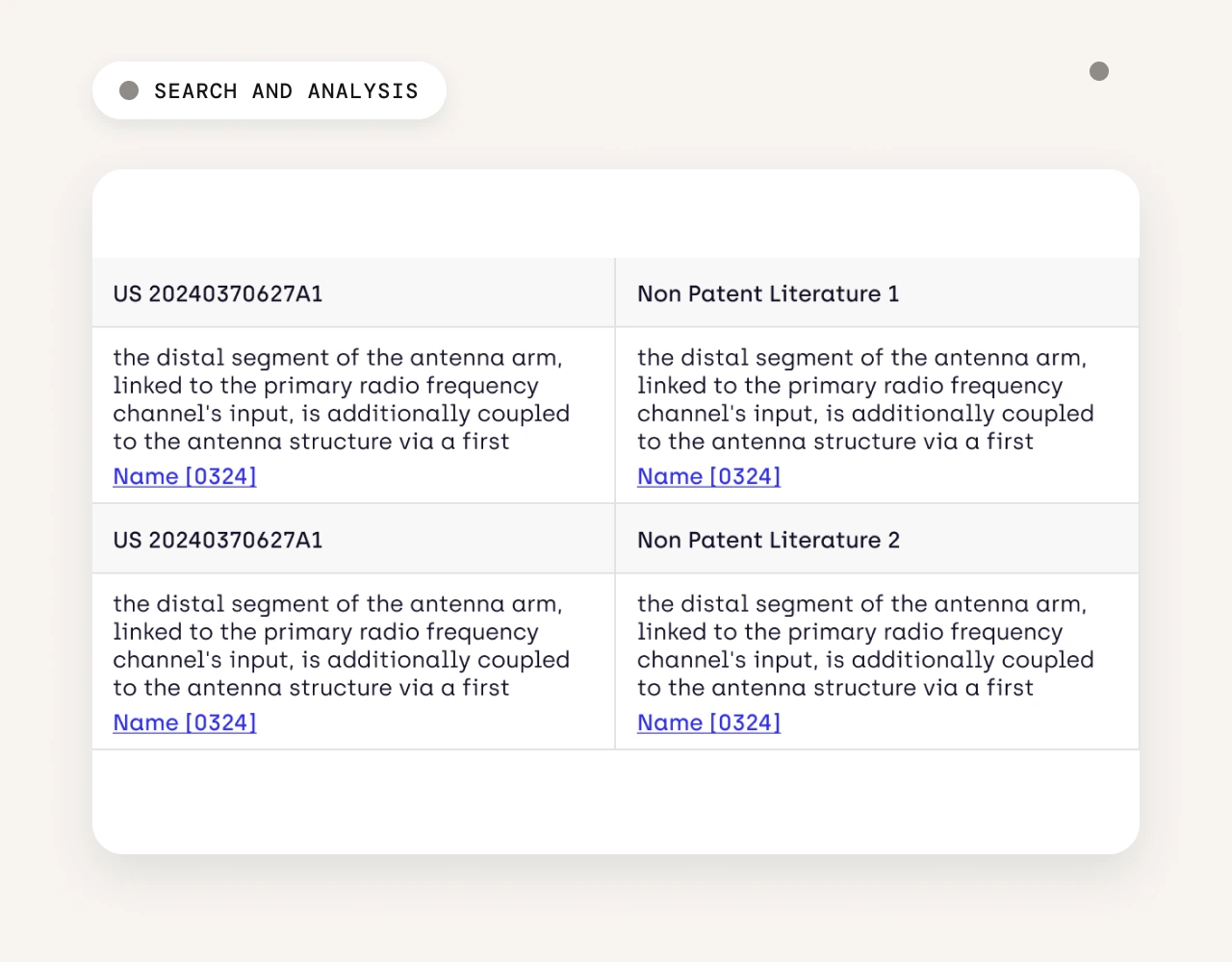Open Name [0324] link under Non Patent Literature 2
Viewport: 1232px width, 962px height.
tap(708, 722)
